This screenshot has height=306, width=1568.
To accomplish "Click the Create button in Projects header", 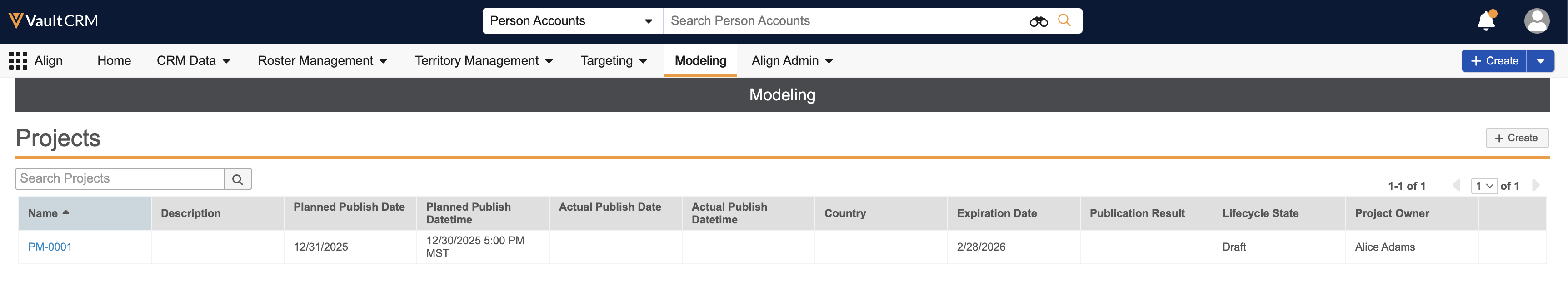I will pyautogui.click(x=1516, y=138).
